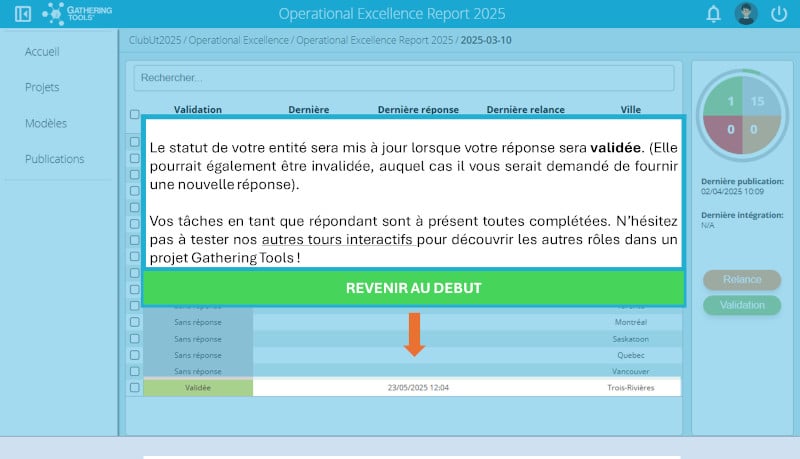Click the ClubUt2025 breadcrumb

(x=155, y=41)
